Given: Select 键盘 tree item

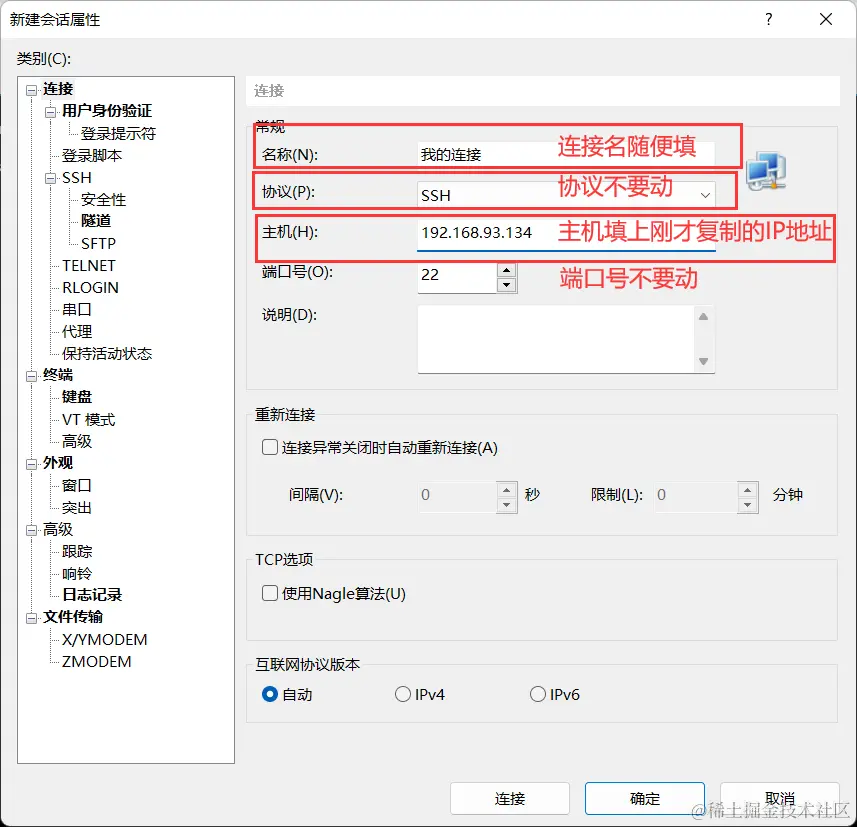Looking at the screenshot, I should point(77,397).
